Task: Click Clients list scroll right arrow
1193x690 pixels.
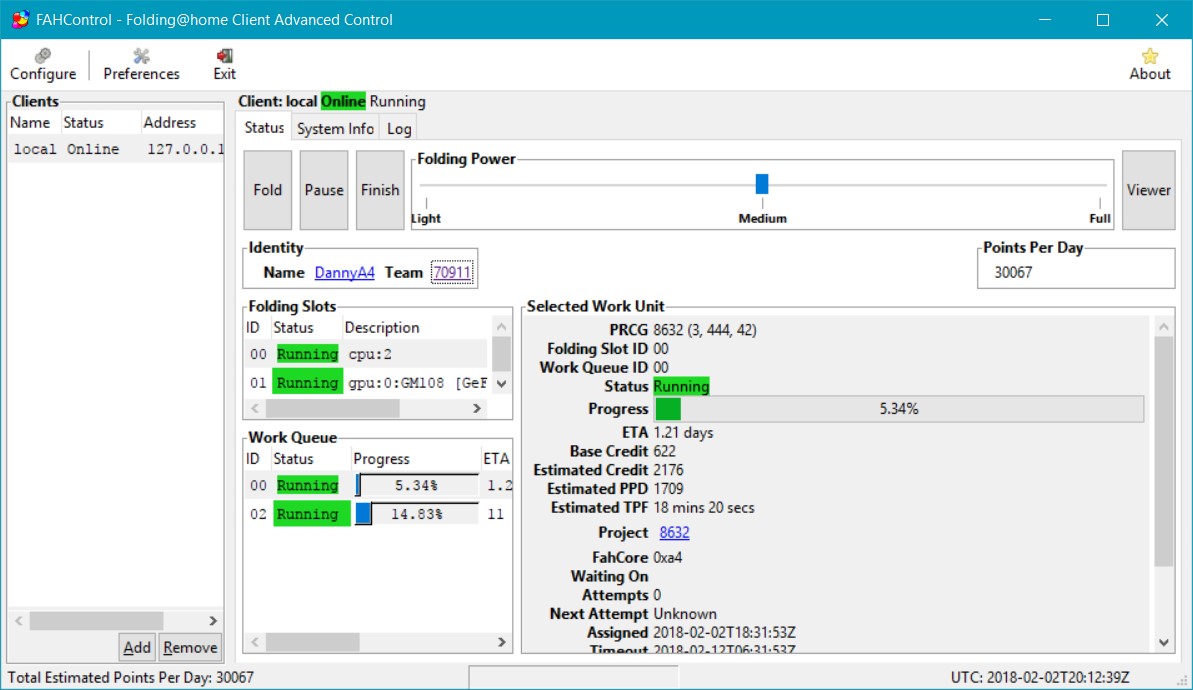Action: point(213,621)
